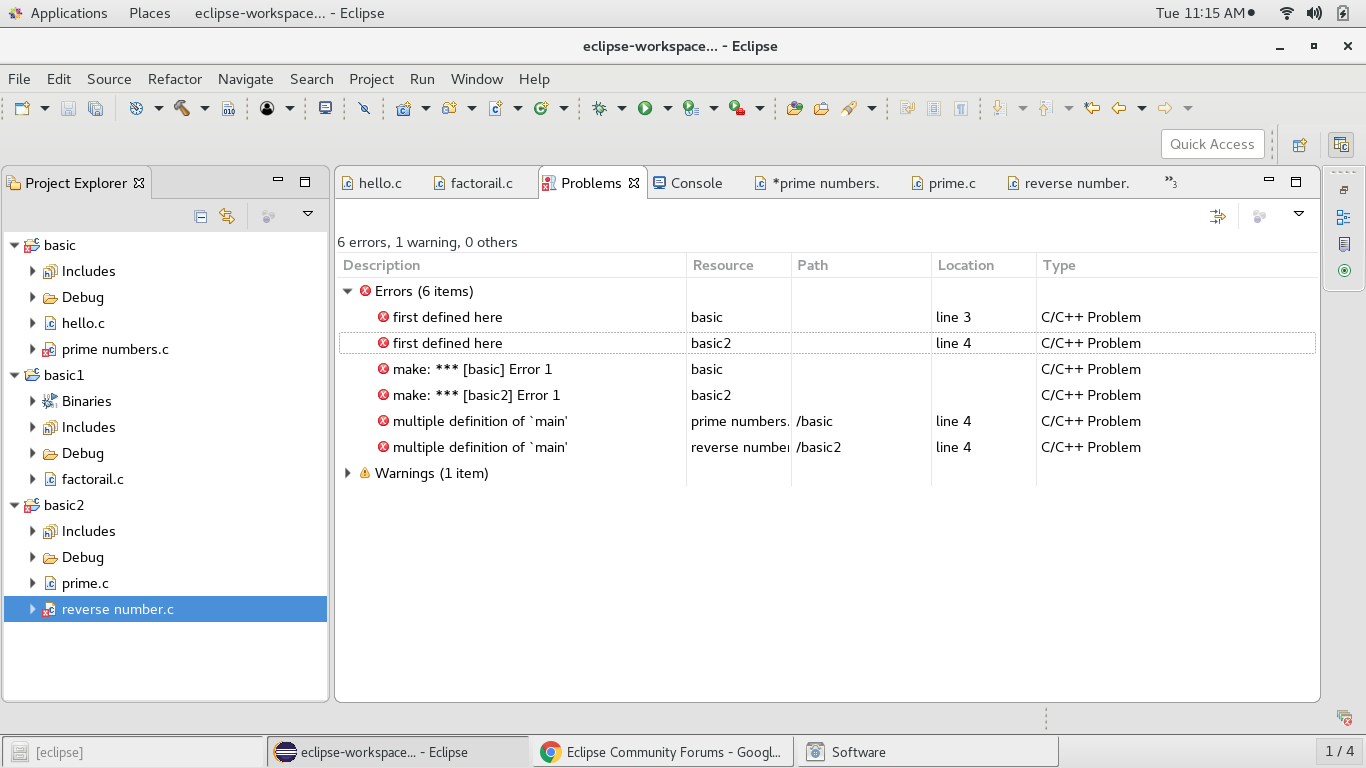Click the Open Task briefcase icon
The width and height of the screenshot is (1366, 768).
click(821, 108)
